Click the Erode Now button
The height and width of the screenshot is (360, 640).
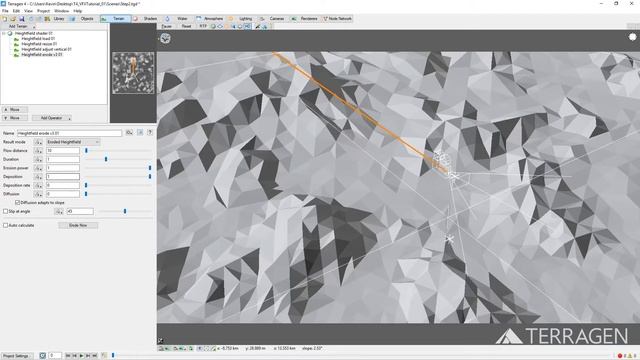(x=78, y=225)
